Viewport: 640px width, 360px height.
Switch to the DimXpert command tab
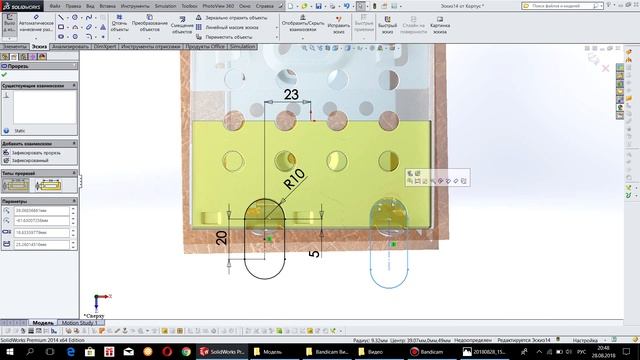[105, 47]
